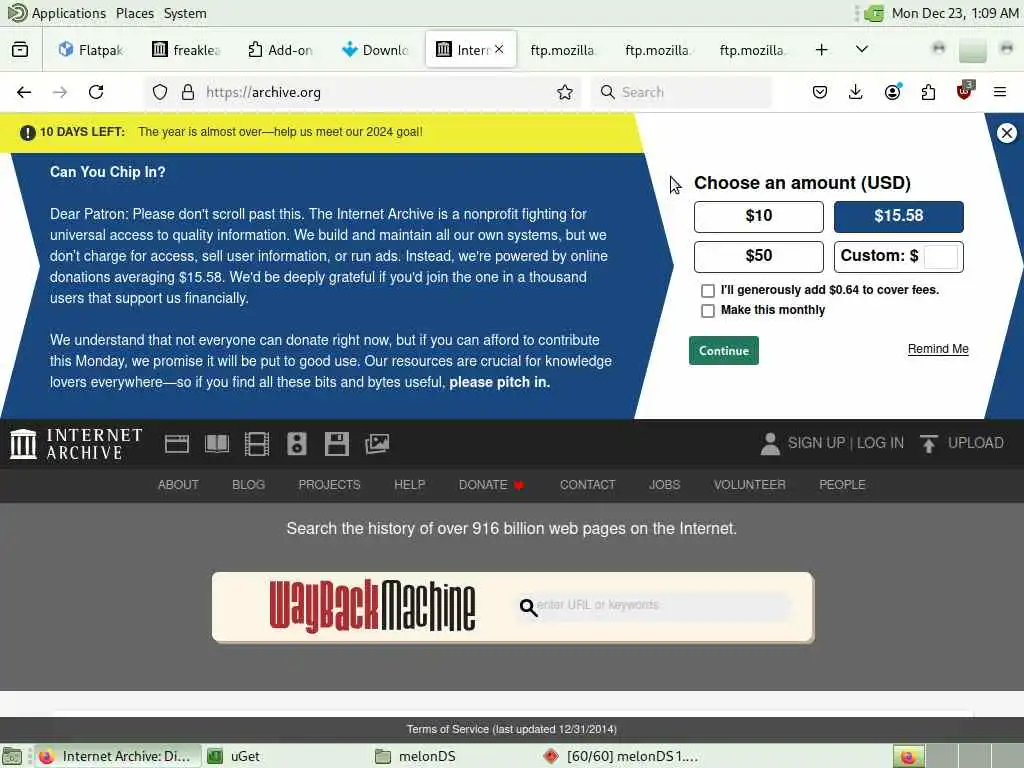Image resolution: width=1024 pixels, height=768 pixels.
Task: Open the Pocket save icon
Action: 820,92
